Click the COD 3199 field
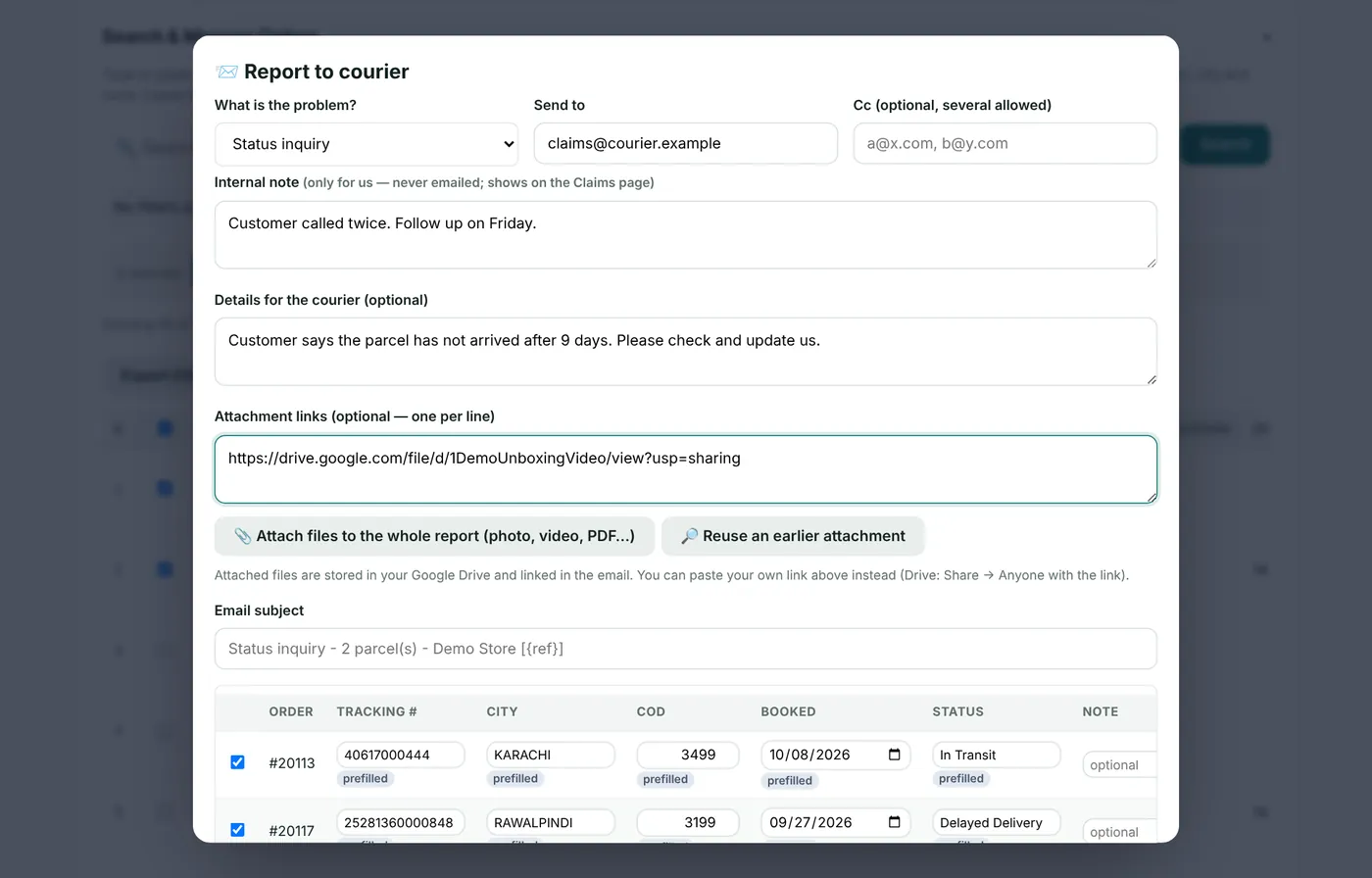1372x878 pixels. coord(688,822)
